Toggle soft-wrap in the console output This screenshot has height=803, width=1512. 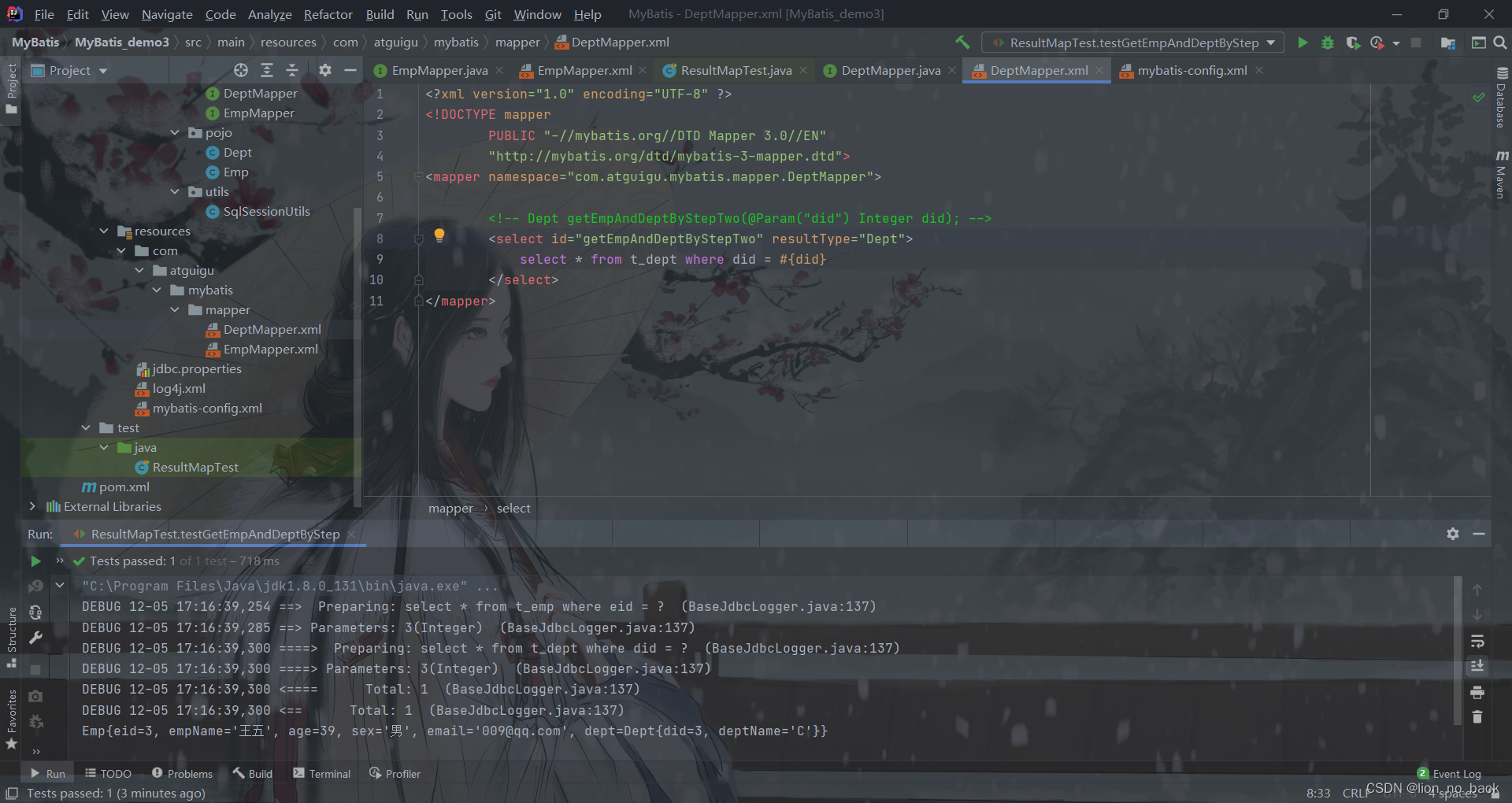coord(1477,641)
